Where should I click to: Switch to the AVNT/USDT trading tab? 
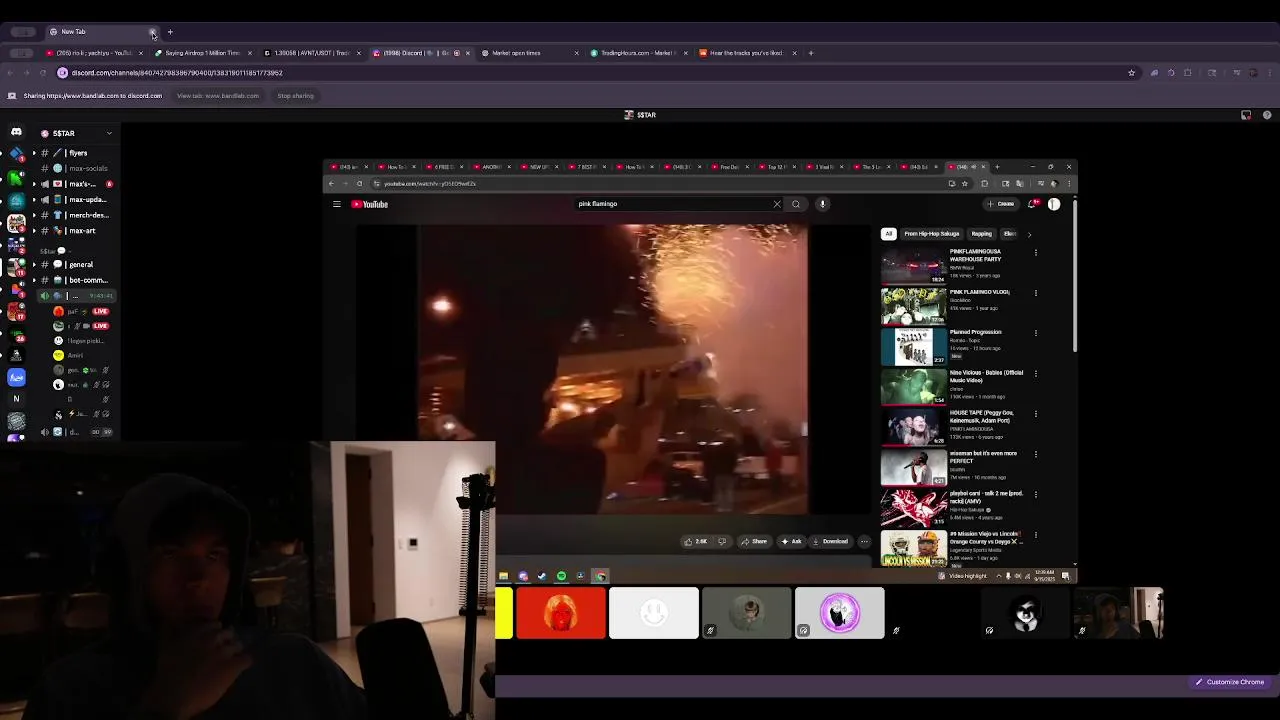(312, 53)
